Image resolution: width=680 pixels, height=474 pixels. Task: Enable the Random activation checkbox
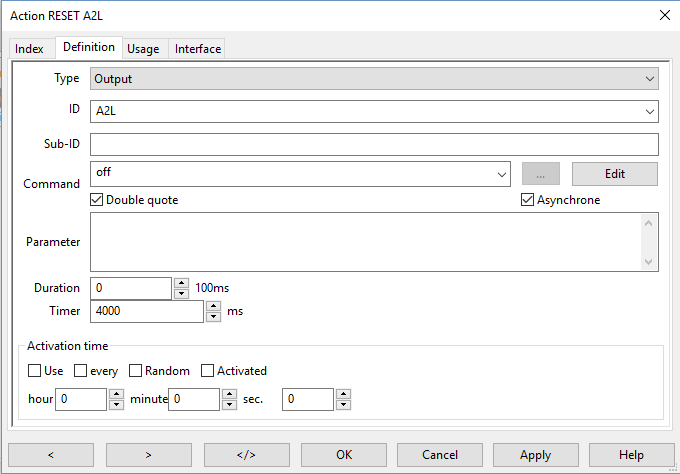pos(136,371)
